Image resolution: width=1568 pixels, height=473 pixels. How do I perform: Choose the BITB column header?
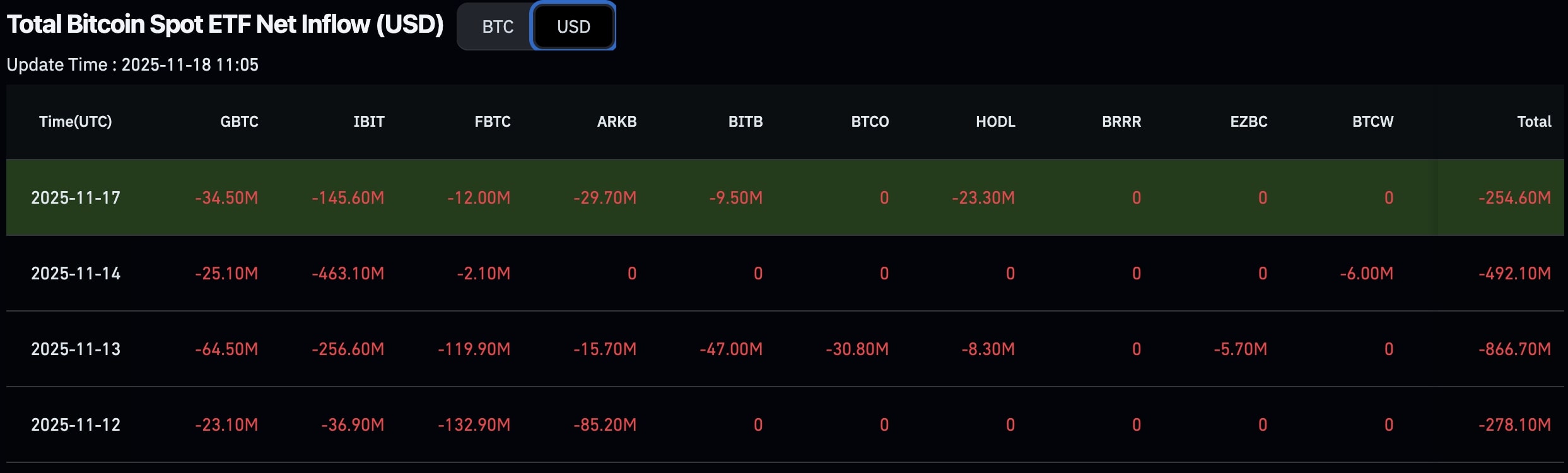click(x=745, y=122)
